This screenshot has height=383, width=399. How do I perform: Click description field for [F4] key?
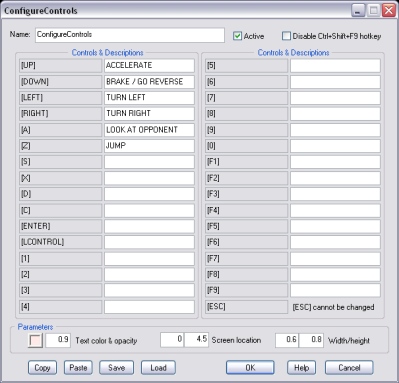coord(335,210)
